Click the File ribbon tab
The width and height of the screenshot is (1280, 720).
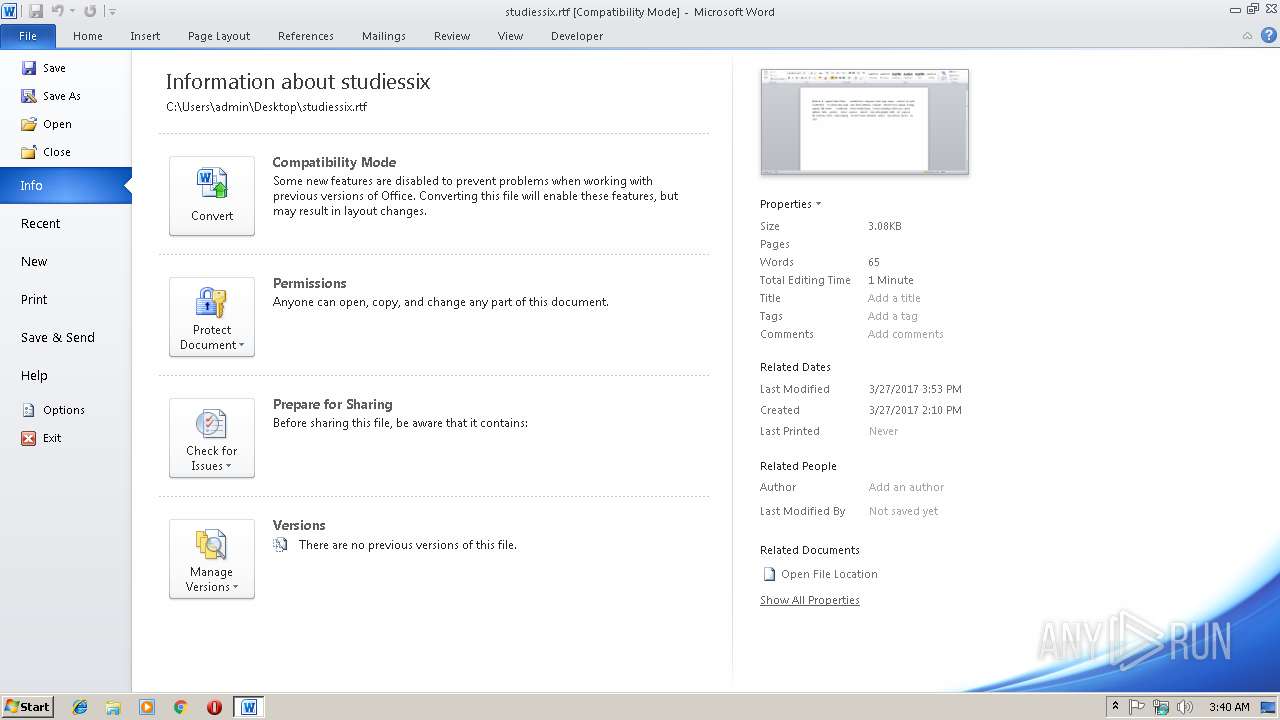click(x=28, y=36)
